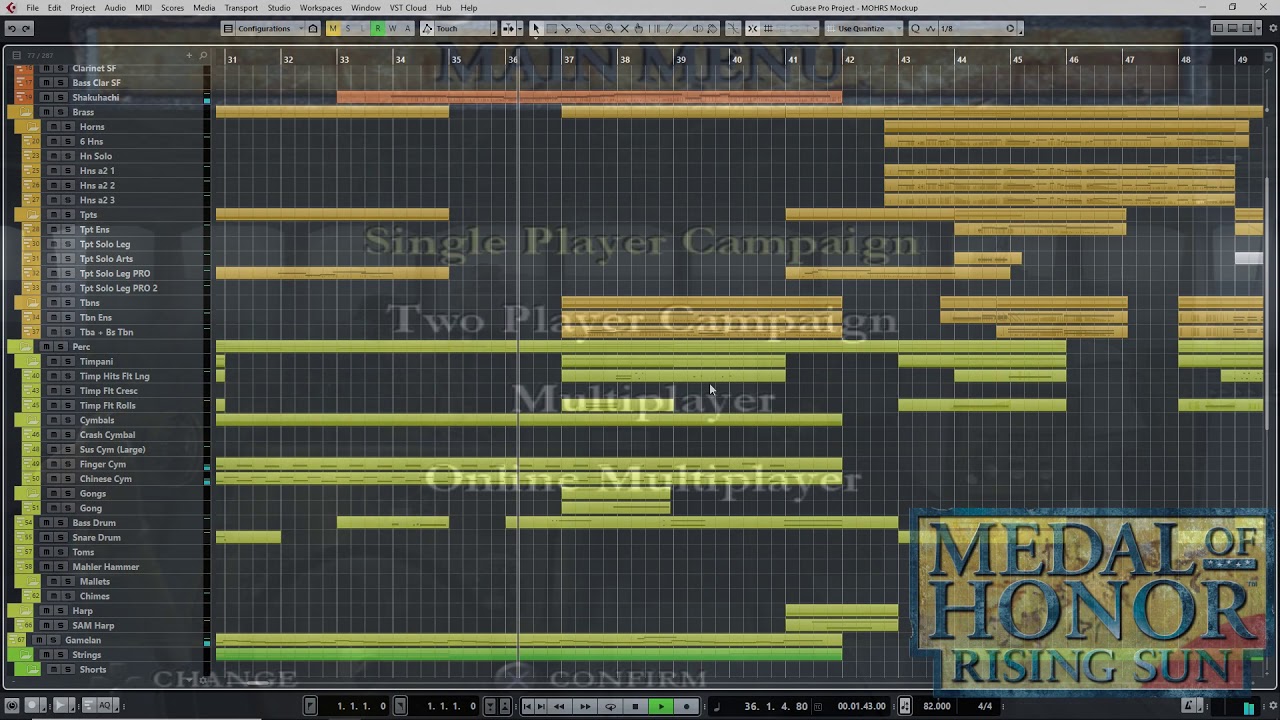Select the Glue tool
Viewport: 1280px width, 720px height.
click(x=581, y=28)
